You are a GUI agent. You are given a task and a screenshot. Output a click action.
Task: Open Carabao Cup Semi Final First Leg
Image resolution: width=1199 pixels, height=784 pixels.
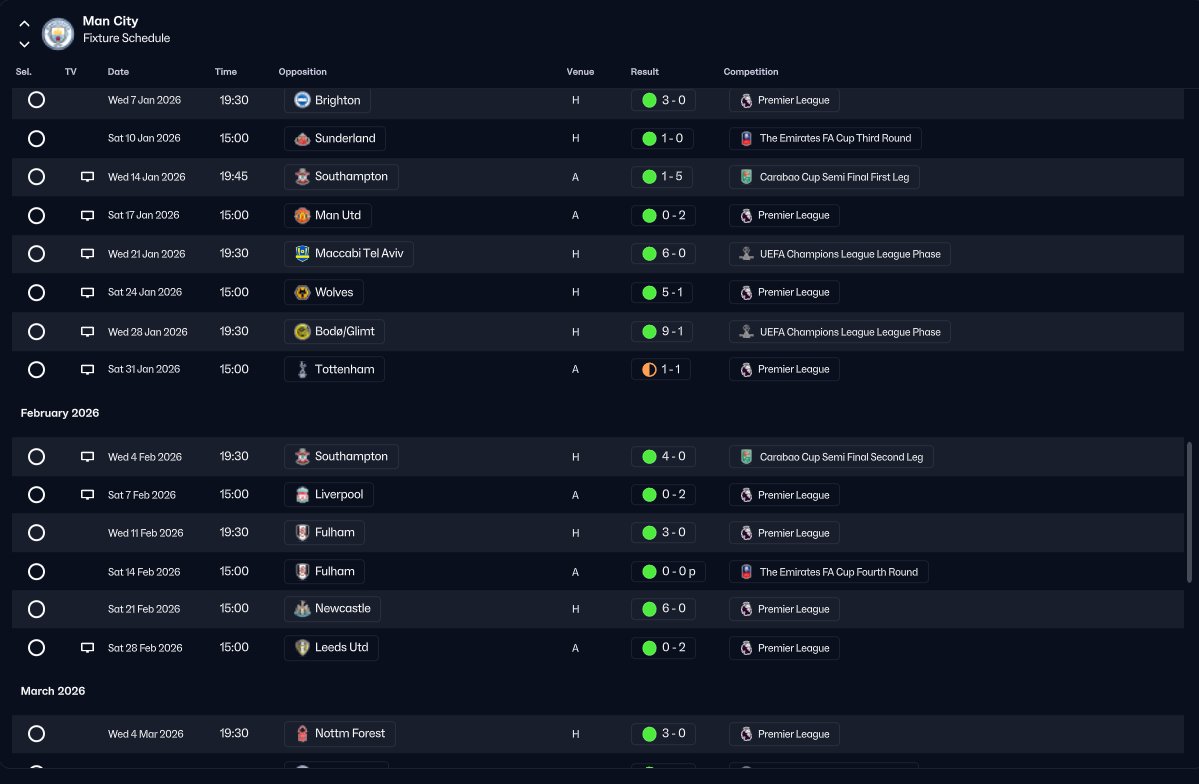[x=824, y=177]
